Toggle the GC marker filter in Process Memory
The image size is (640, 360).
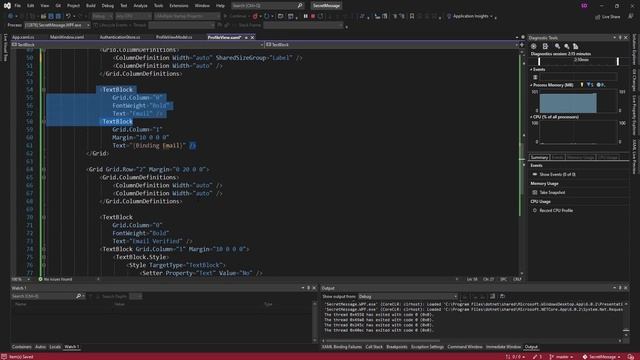(x=582, y=85)
